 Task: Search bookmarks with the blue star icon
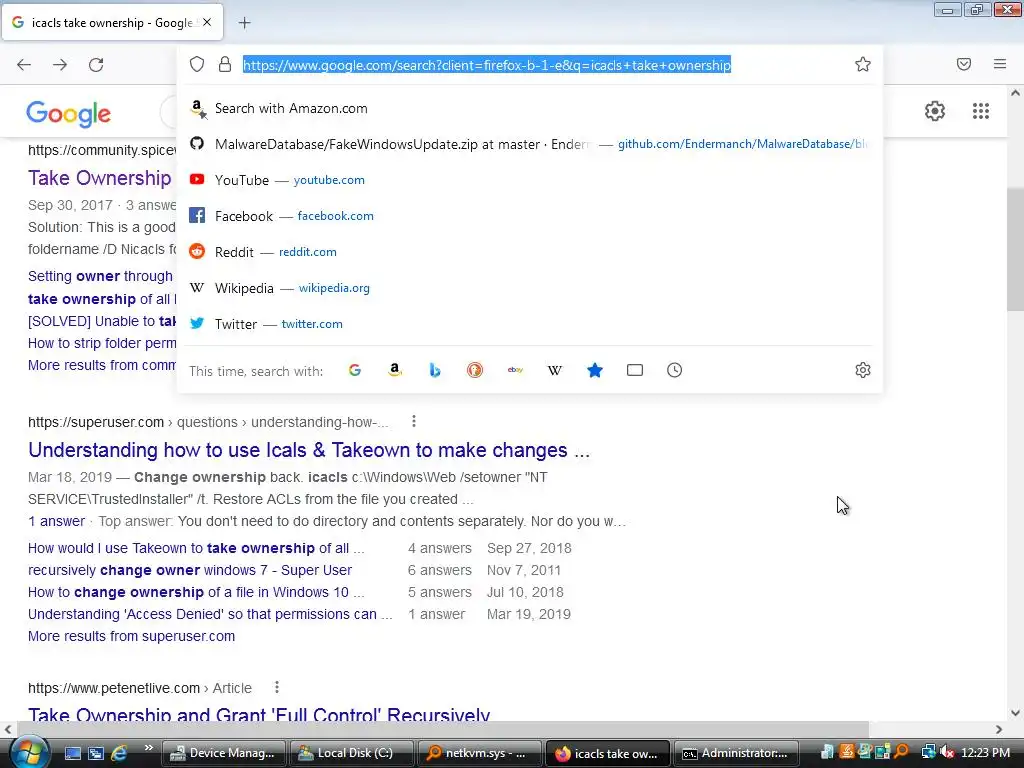594,370
